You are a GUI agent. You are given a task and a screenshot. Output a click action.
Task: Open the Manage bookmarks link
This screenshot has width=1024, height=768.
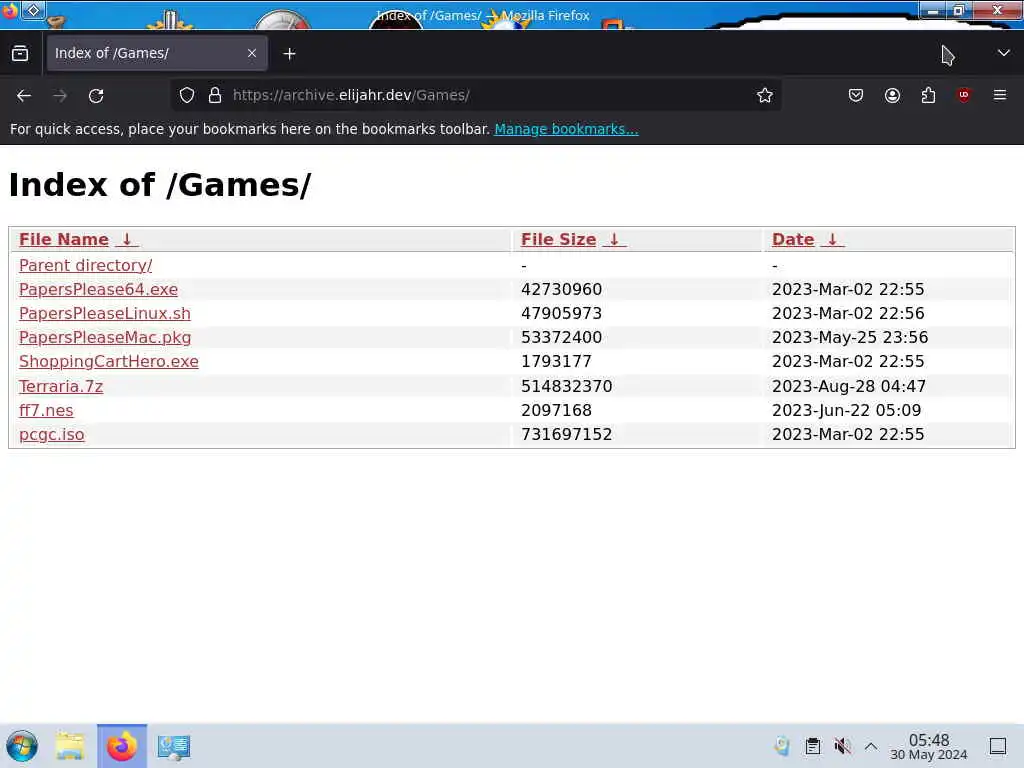(x=566, y=129)
